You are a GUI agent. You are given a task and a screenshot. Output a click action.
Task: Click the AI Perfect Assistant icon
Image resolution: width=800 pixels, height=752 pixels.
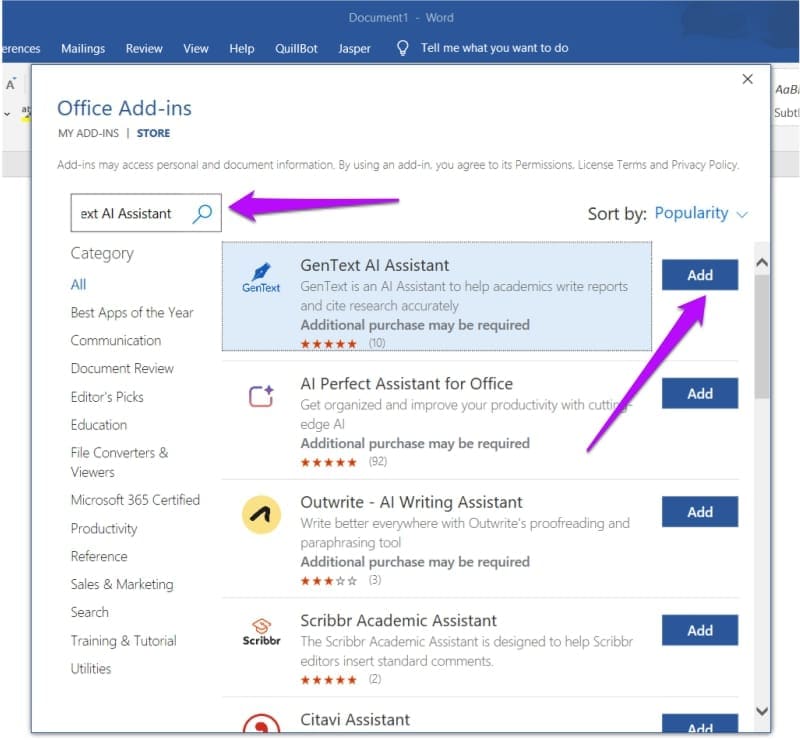[x=261, y=396]
